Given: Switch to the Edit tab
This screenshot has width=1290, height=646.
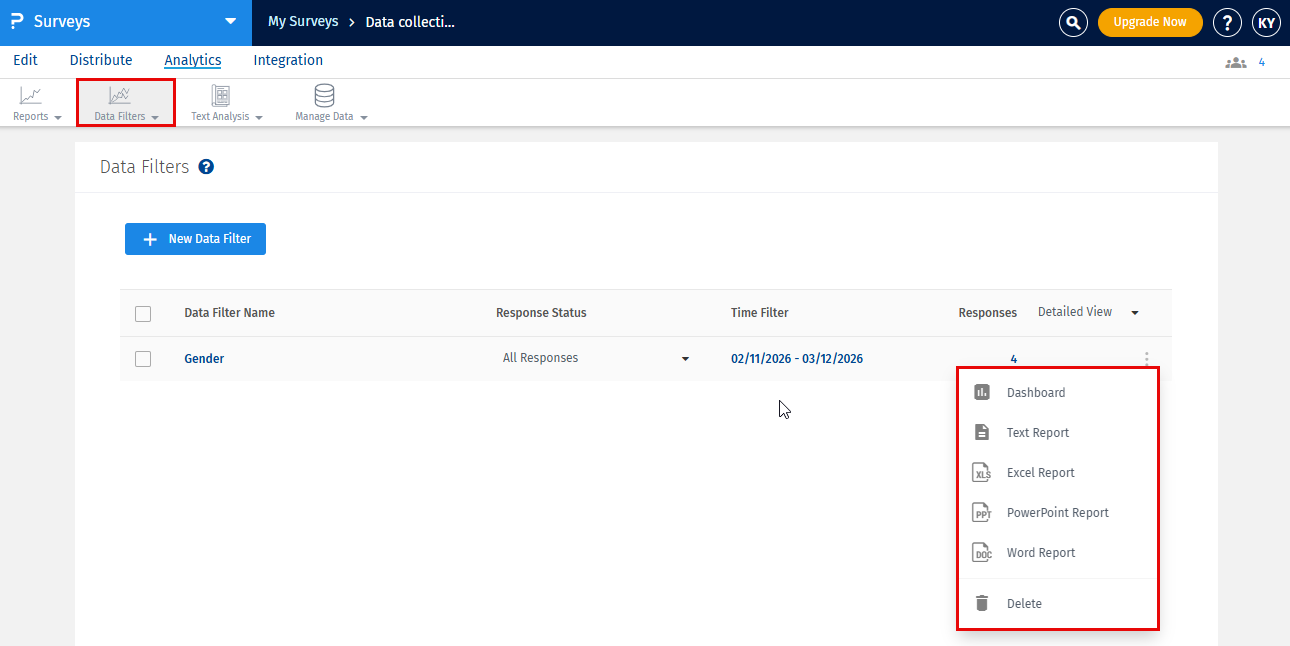Looking at the screenshot, I should click(26, 60).
